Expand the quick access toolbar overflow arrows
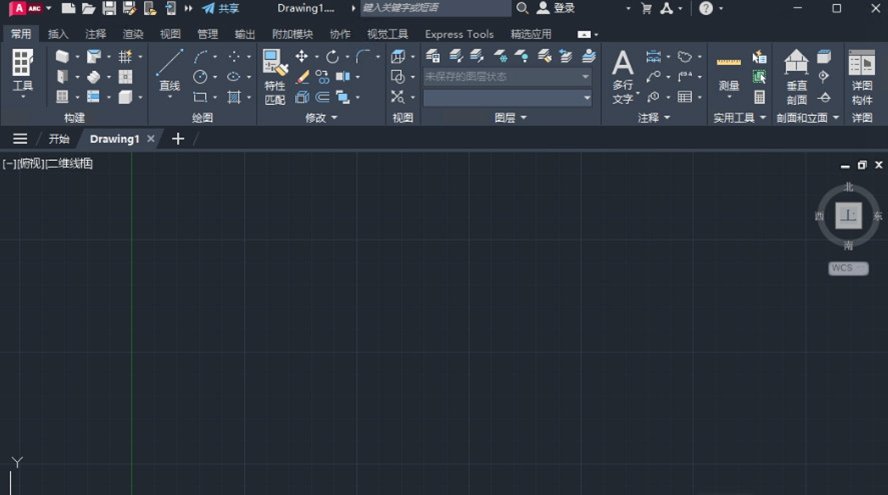 pyautogui.click(x=189, y=8)
